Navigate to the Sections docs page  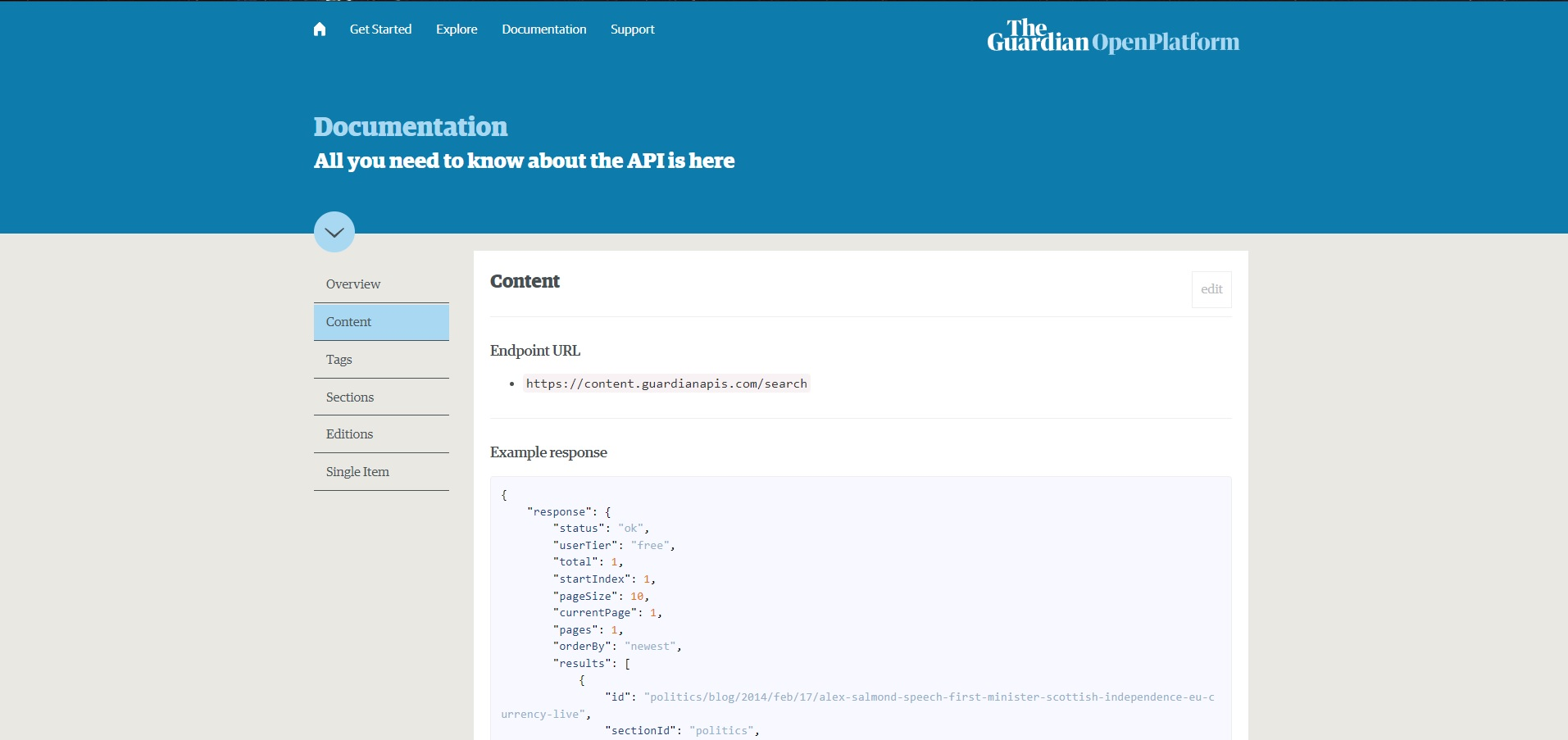[349, 397]
